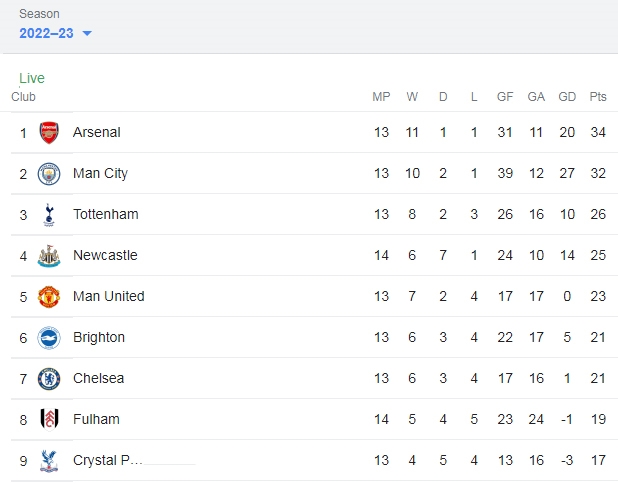Click the Live standings label

pyautogui.click(x=32, y=78)
